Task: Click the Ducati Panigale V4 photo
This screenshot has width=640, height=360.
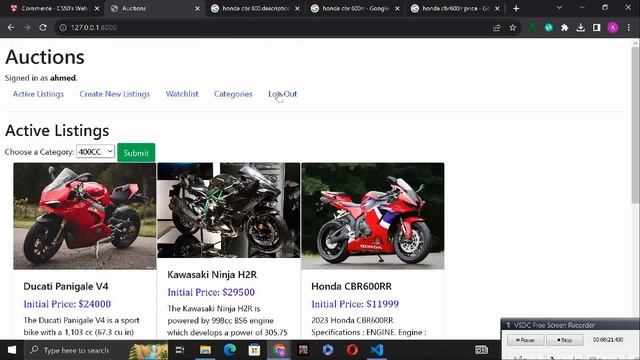Action: (84, 216)
